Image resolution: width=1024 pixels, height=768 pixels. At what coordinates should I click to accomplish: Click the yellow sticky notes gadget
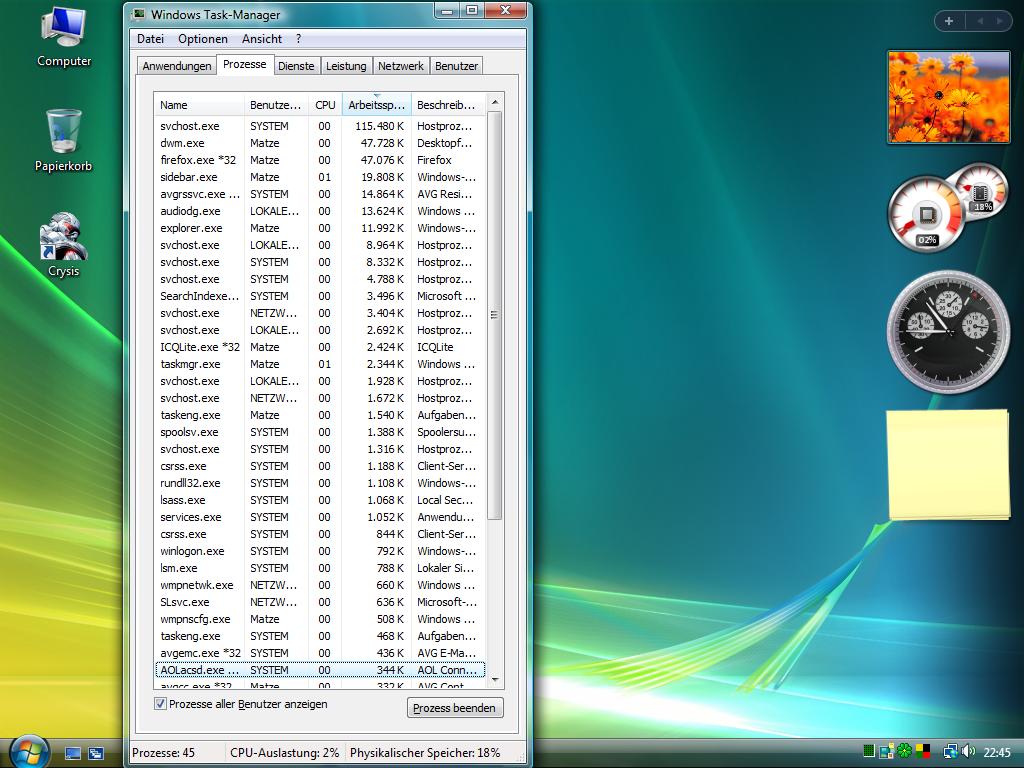pos(948,465)
